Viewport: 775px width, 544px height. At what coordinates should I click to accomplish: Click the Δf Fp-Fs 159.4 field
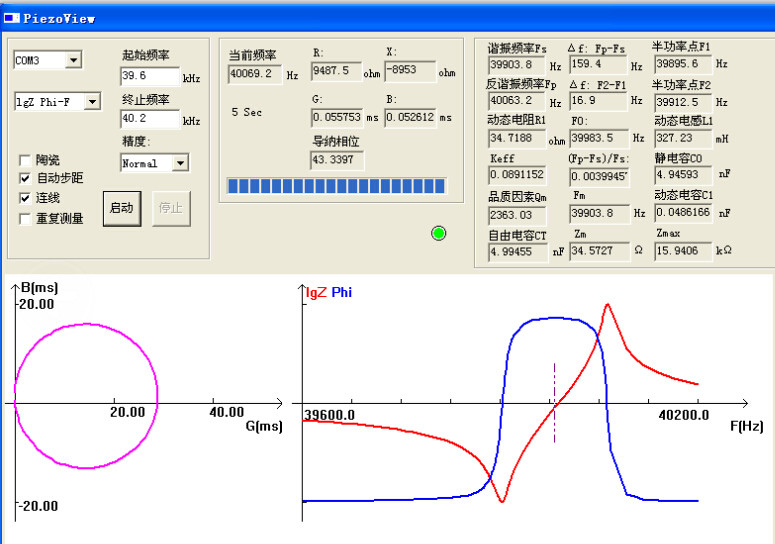point(599,64)
